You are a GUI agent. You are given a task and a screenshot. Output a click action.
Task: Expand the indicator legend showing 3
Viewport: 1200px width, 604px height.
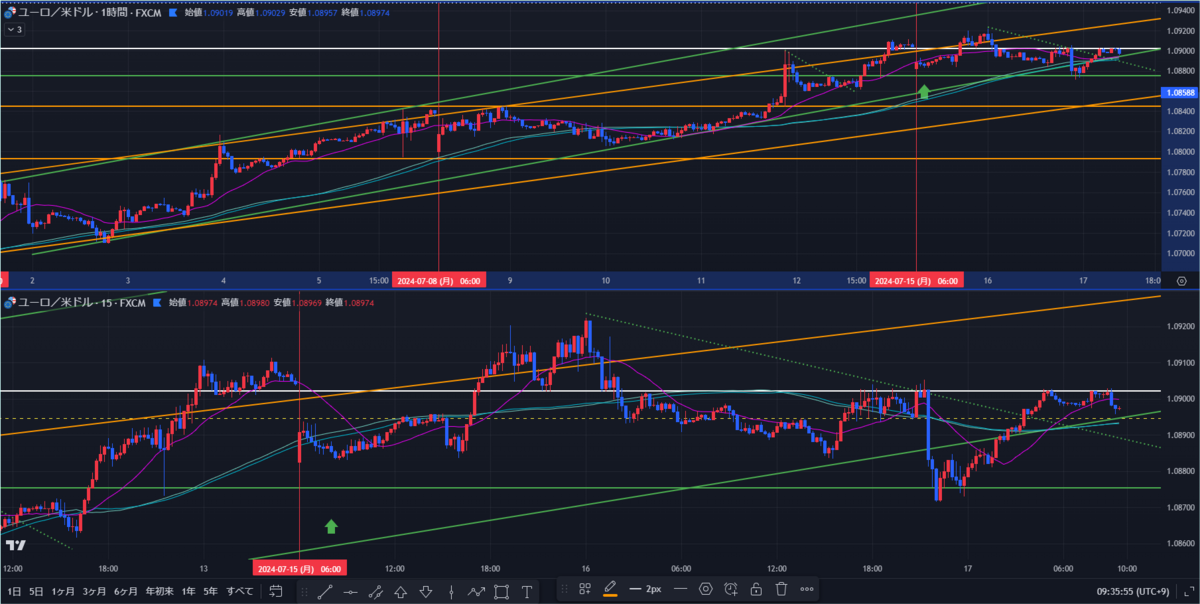[x=14, y=29]
